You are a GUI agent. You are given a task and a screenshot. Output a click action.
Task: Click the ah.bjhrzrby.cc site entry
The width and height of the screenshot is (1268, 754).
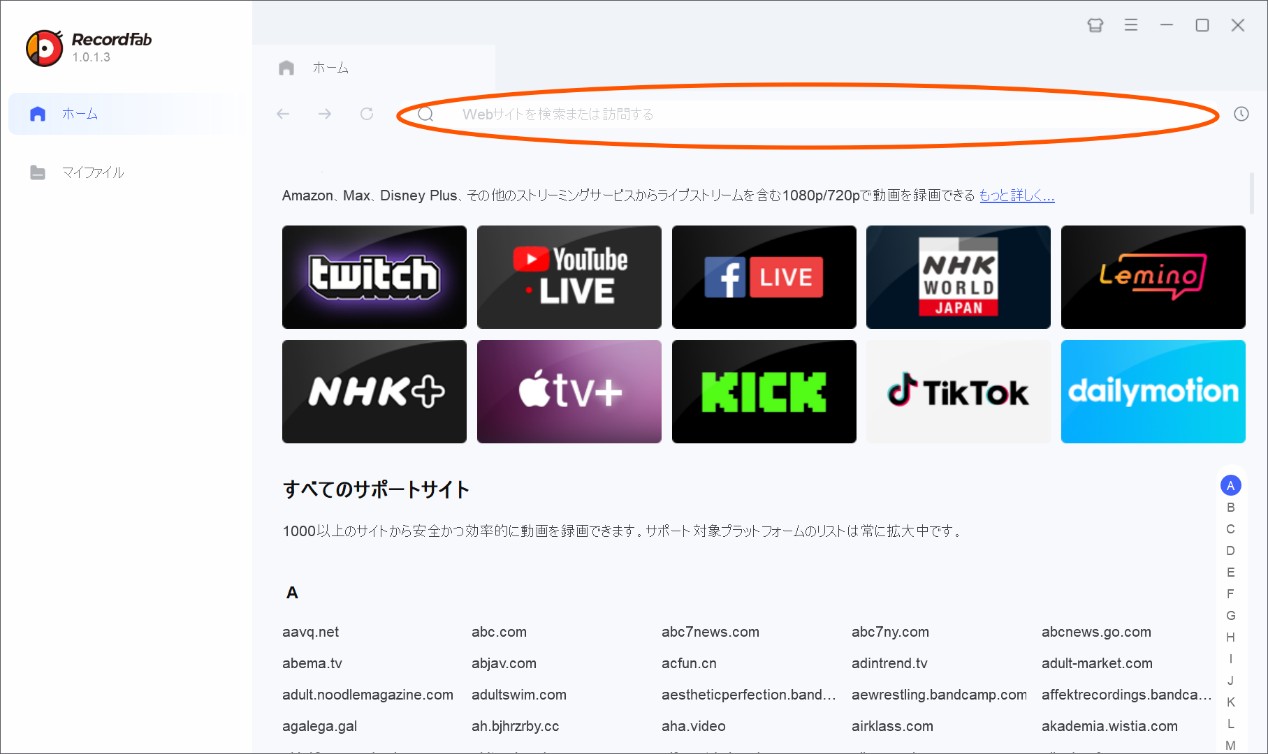[x=515, y=726]
